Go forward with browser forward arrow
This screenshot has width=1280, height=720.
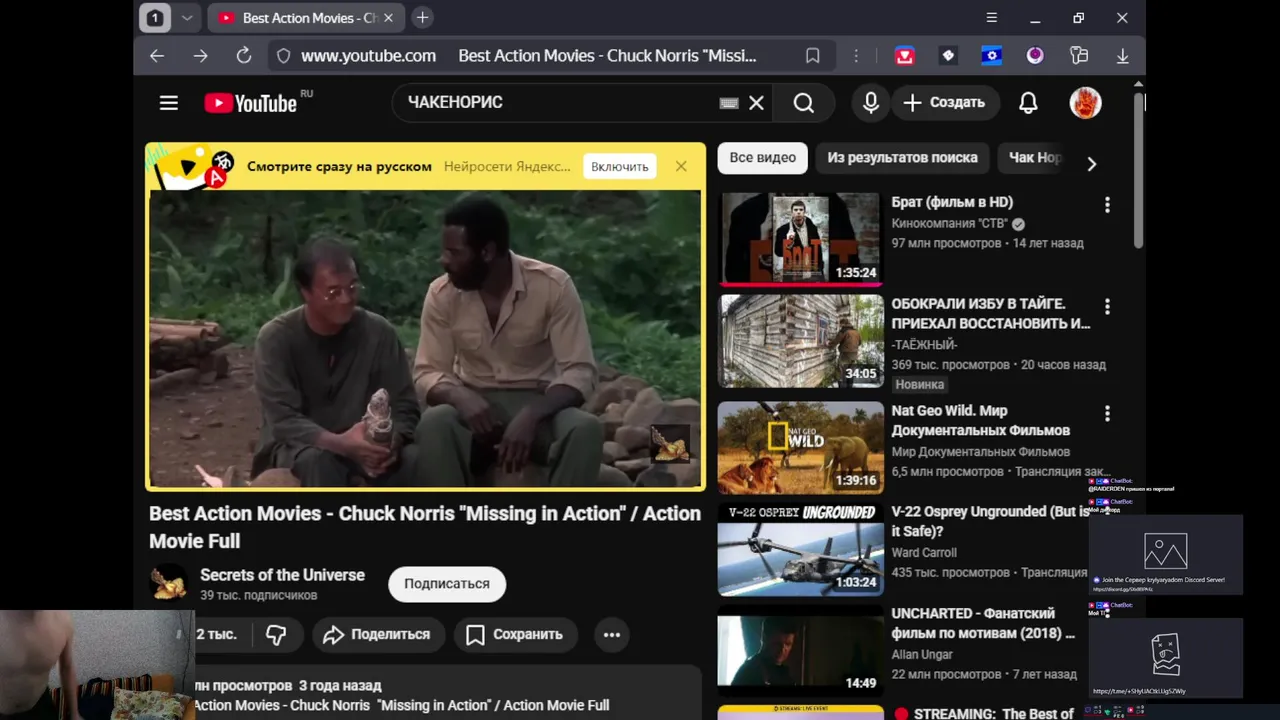coord(201,56)
